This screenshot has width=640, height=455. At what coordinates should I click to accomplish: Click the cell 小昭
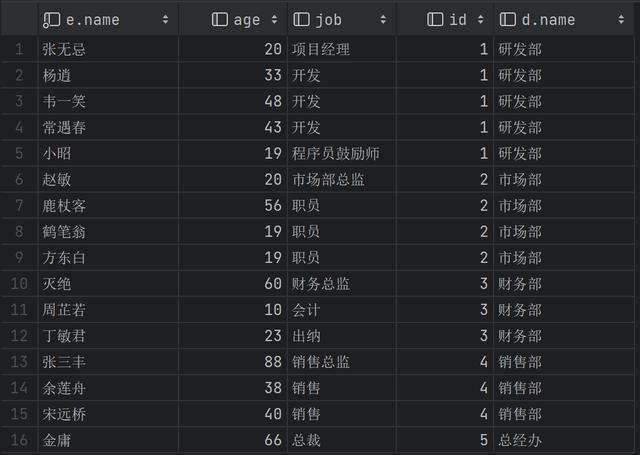tap(57, 153)
